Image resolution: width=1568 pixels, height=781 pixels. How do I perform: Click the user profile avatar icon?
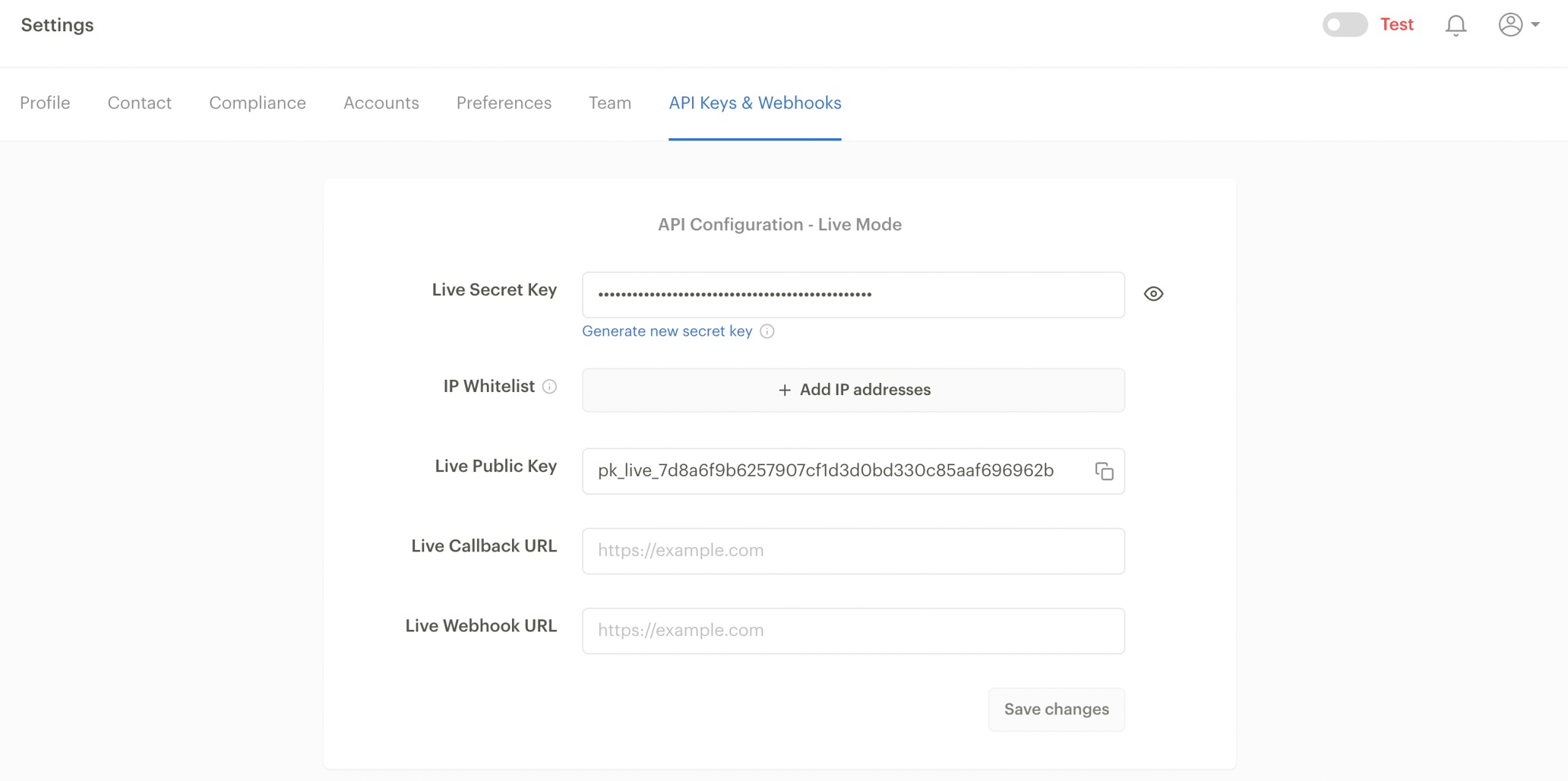pos(1510,24)
